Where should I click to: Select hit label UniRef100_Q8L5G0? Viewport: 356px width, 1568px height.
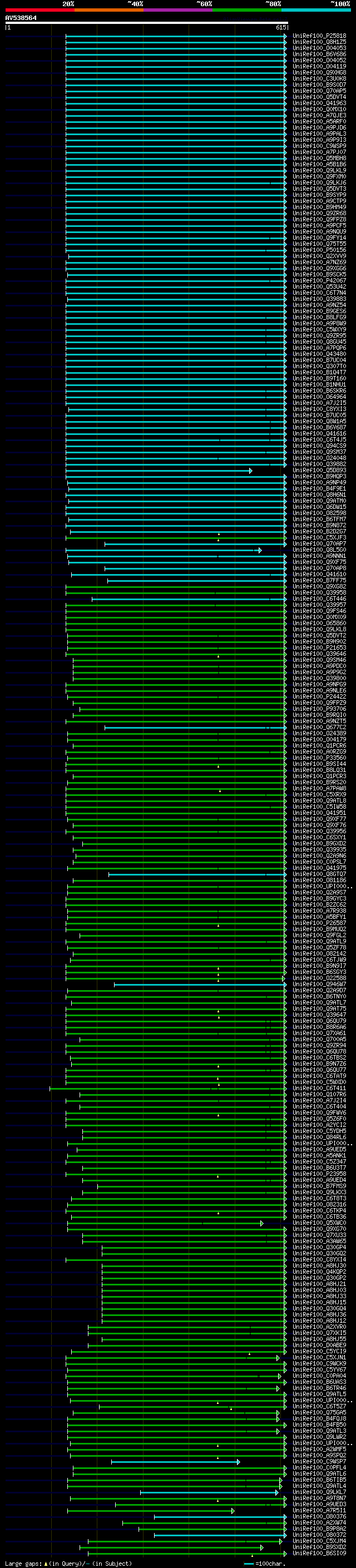point(319,550)
